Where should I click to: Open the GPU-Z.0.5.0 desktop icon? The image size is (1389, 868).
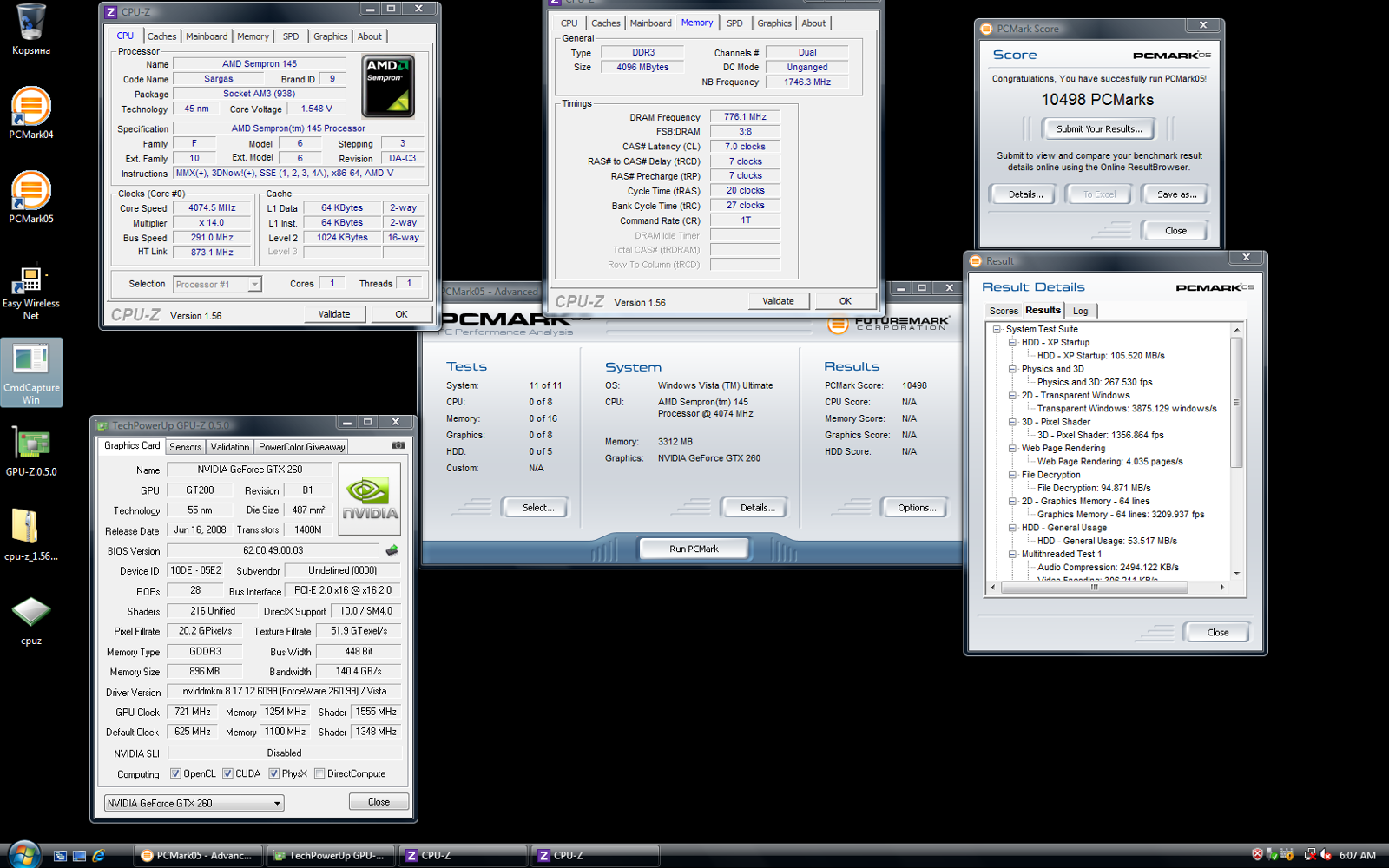[x=31, y=451]
